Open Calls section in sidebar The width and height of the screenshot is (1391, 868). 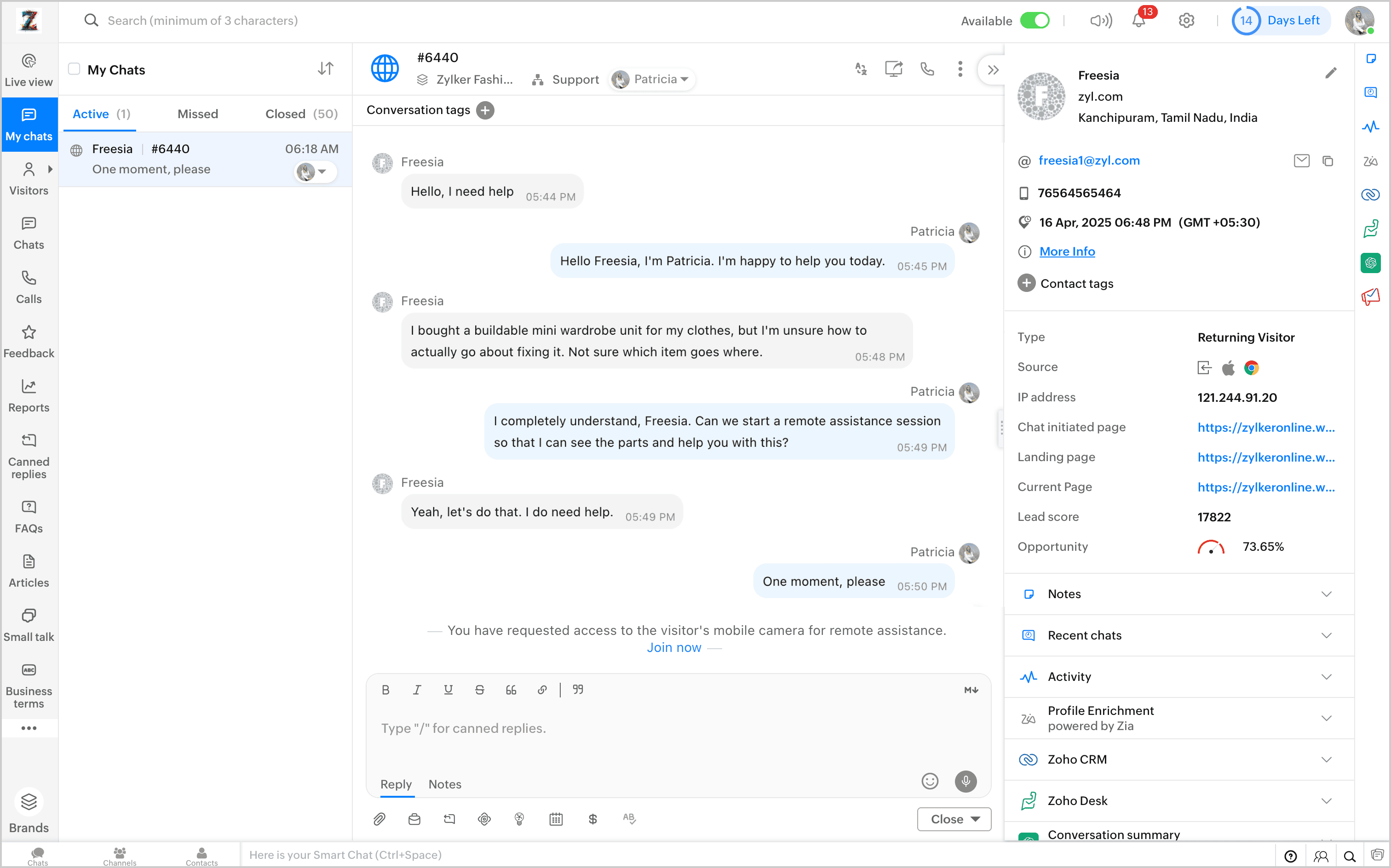29,288
